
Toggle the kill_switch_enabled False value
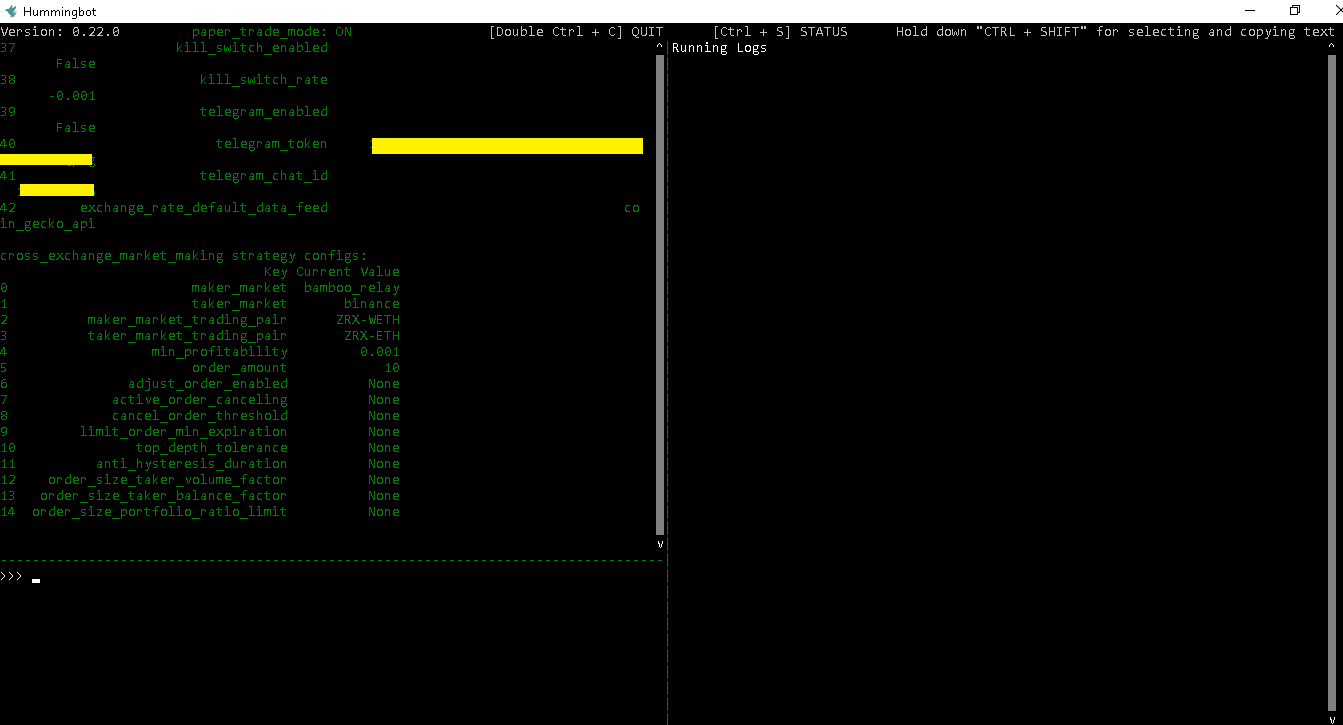coord(75,63)
